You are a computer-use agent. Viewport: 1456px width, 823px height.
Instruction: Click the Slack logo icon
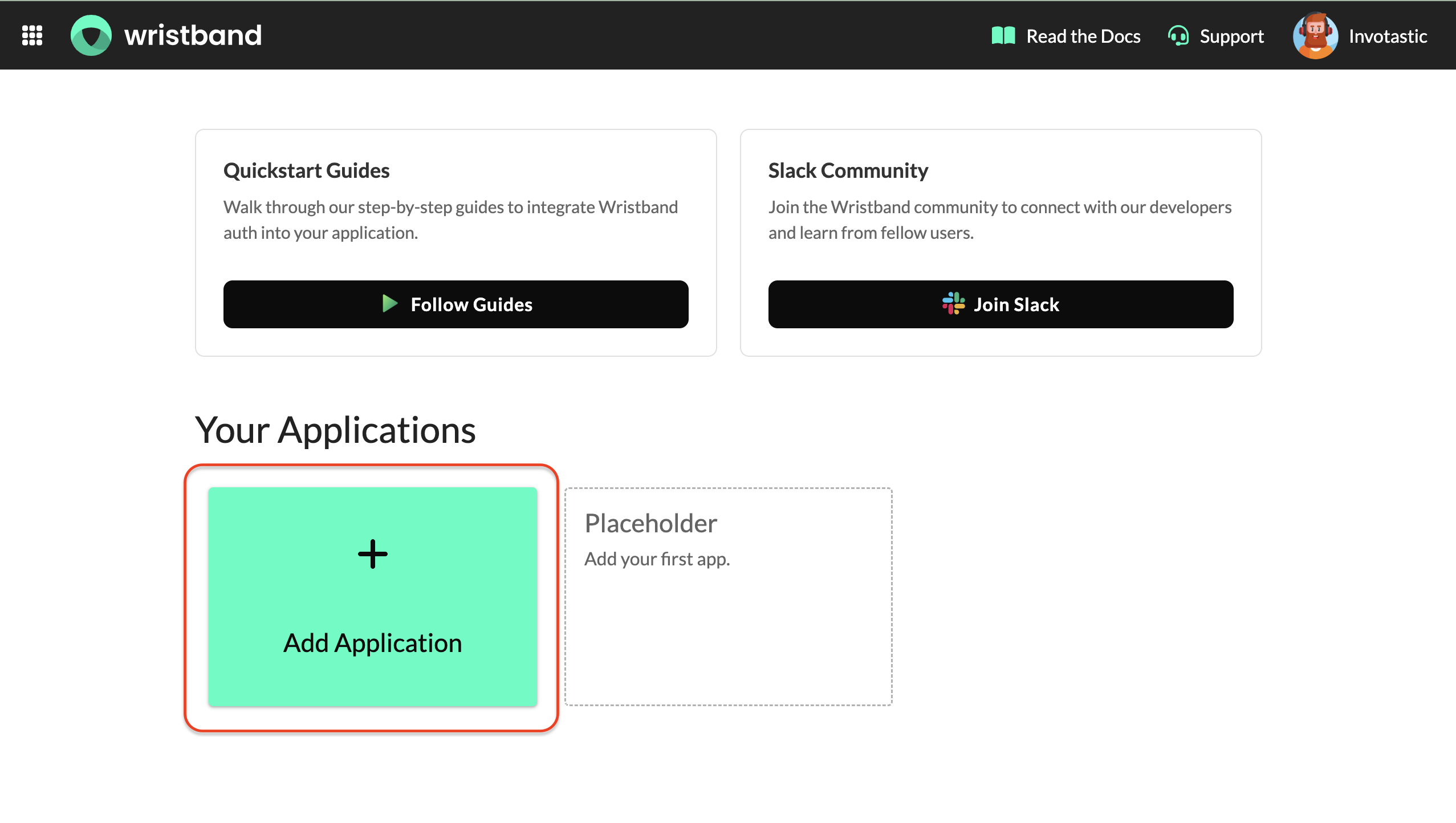pyautogui.click(x=953, y=304)
